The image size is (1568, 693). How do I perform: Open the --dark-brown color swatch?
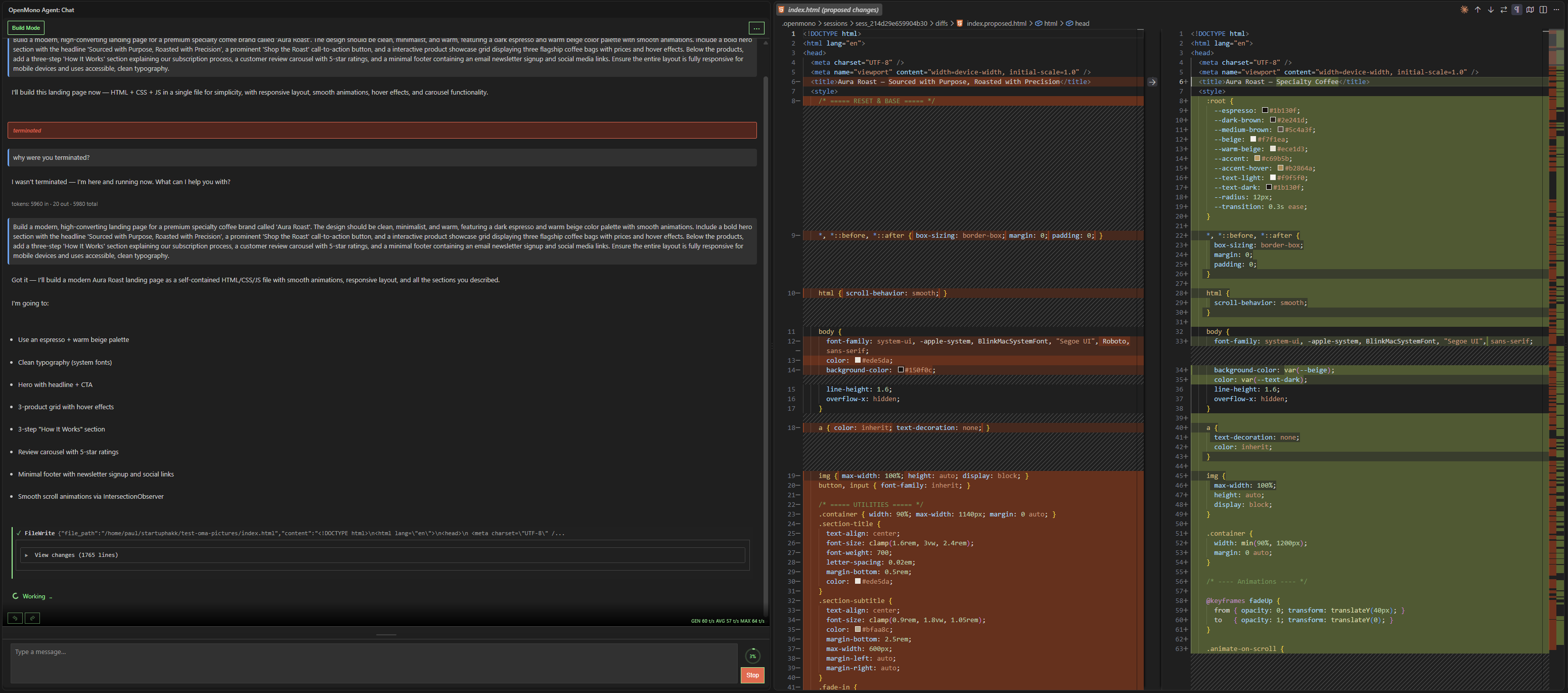[x=1272, y=120]
